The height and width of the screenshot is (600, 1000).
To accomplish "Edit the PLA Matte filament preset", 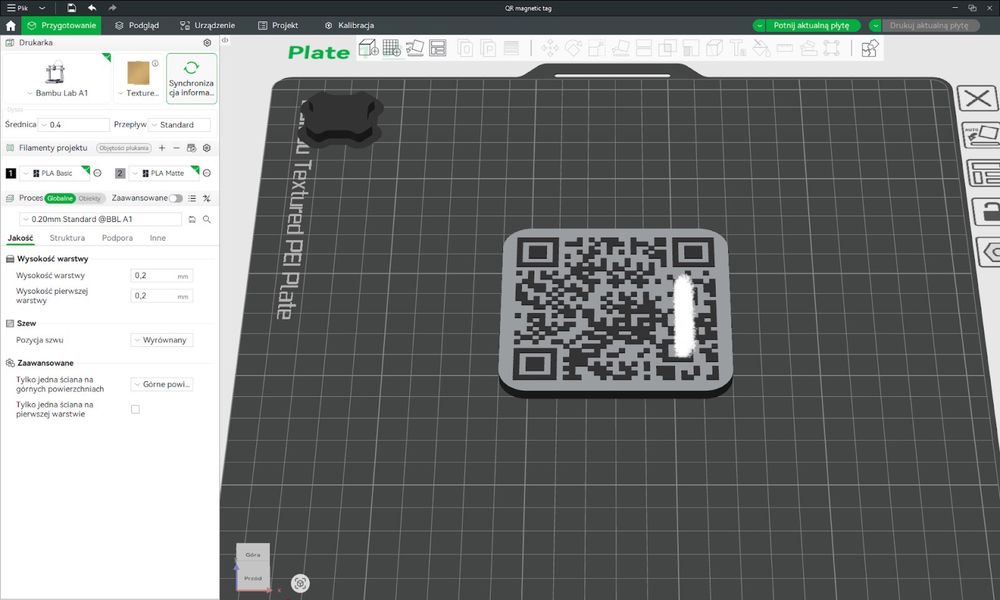I will 207,173.
